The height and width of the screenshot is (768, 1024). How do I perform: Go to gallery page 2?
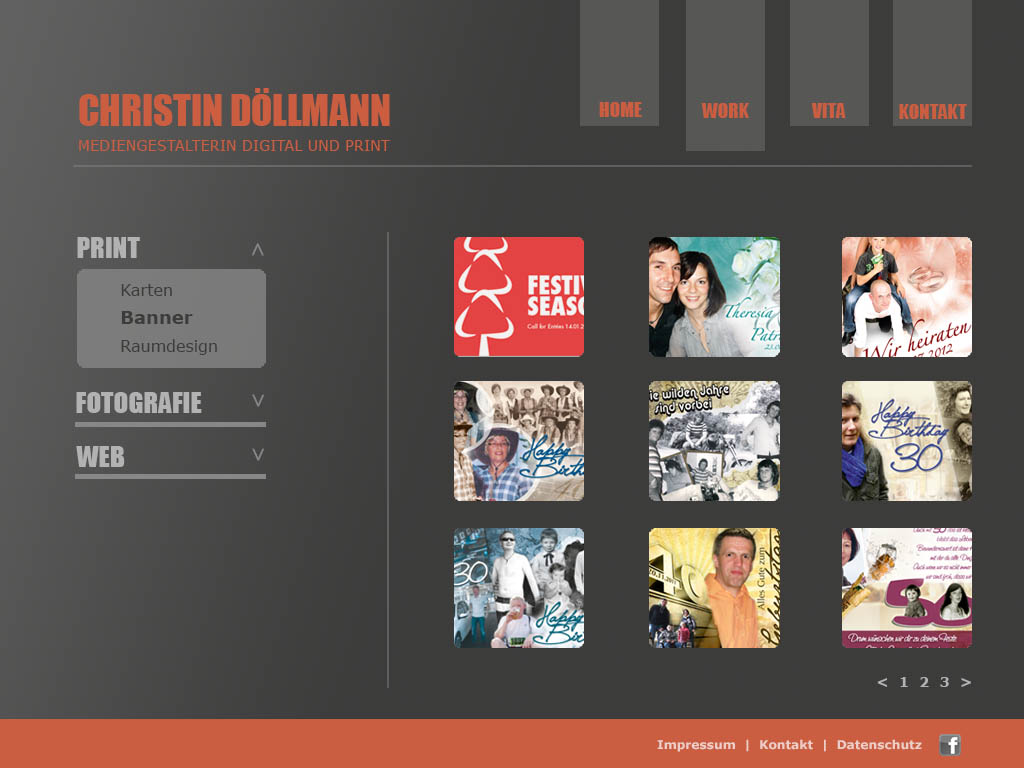[924, 683]
